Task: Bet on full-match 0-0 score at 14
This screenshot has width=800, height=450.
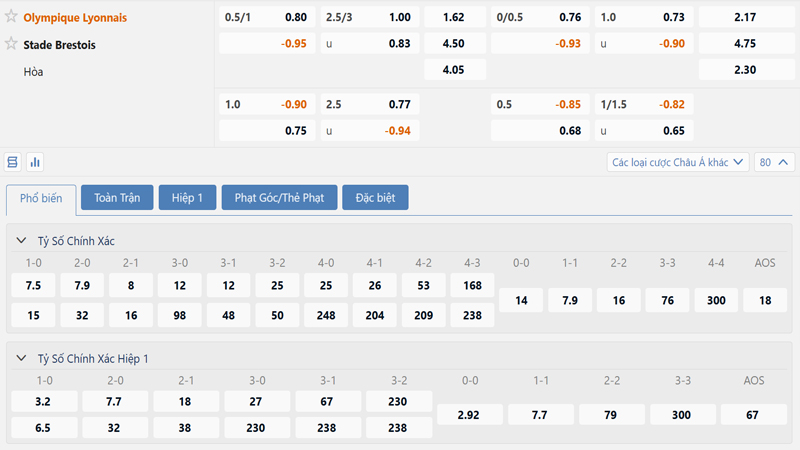Action: coord(521,300)
